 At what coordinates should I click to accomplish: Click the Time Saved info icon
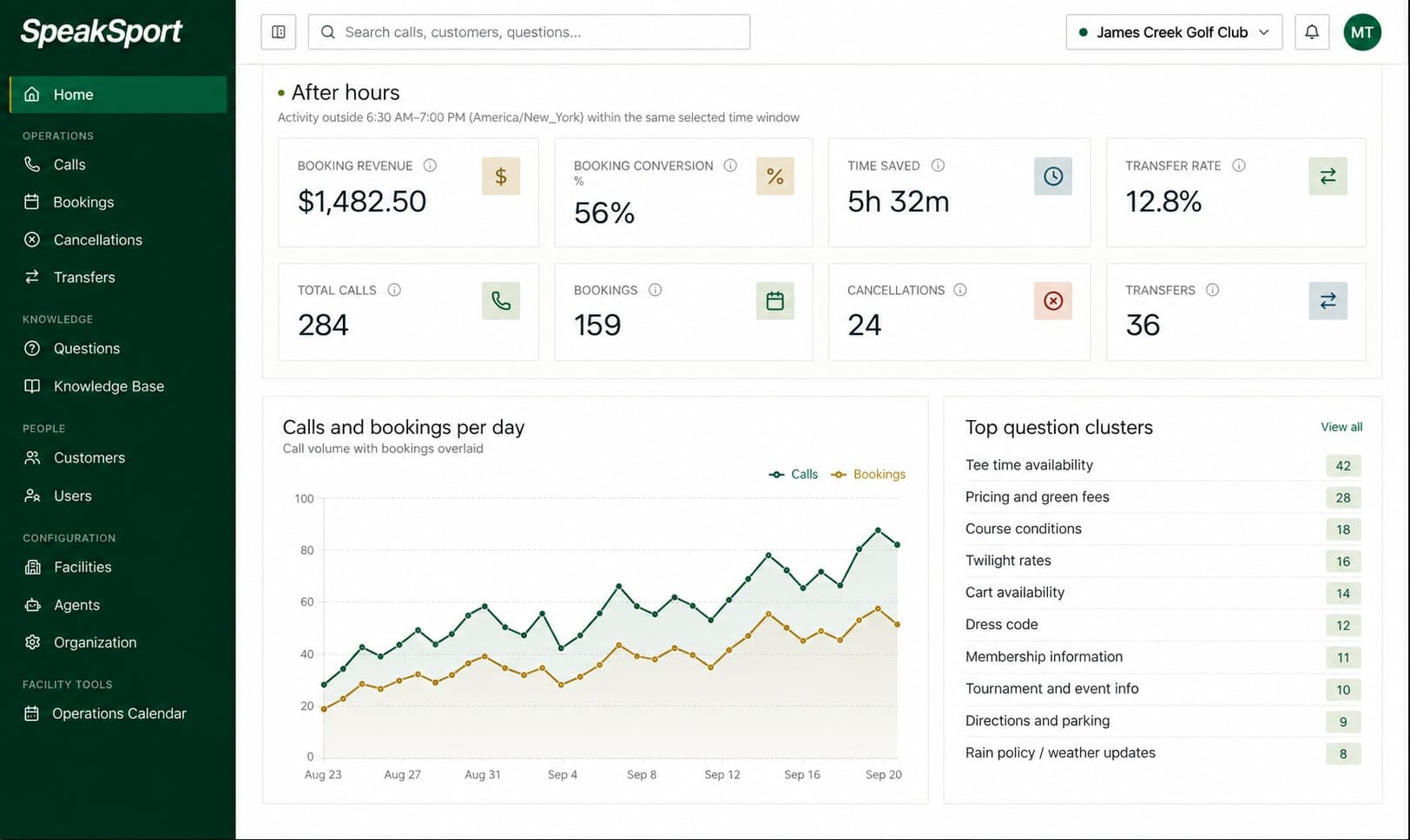pyautogui.click(x=938, y=165)
